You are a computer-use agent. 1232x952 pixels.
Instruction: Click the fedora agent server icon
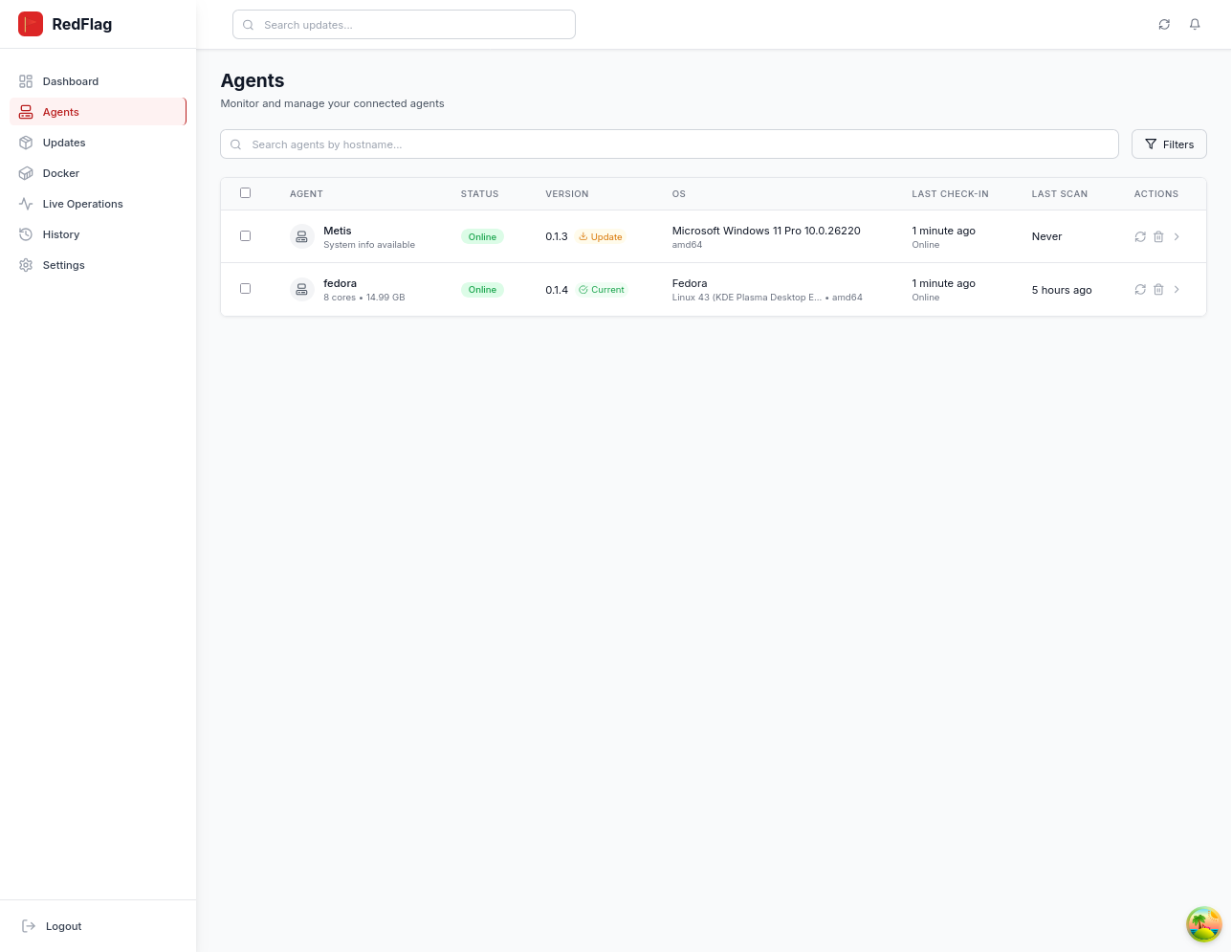302,290
